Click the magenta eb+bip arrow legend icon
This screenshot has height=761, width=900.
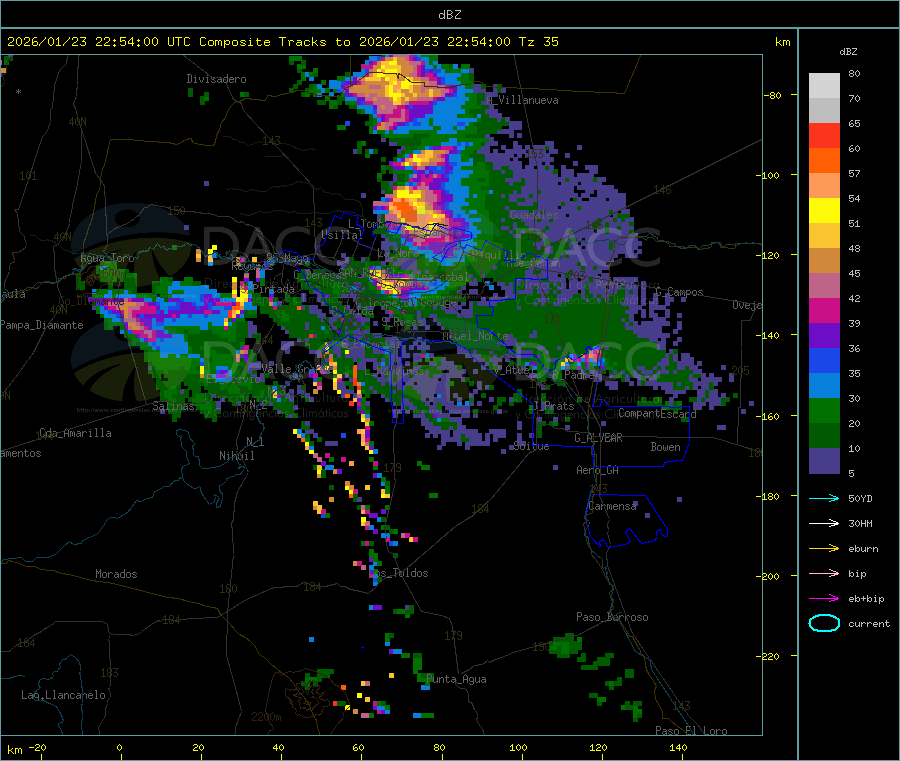pos(824,599)
